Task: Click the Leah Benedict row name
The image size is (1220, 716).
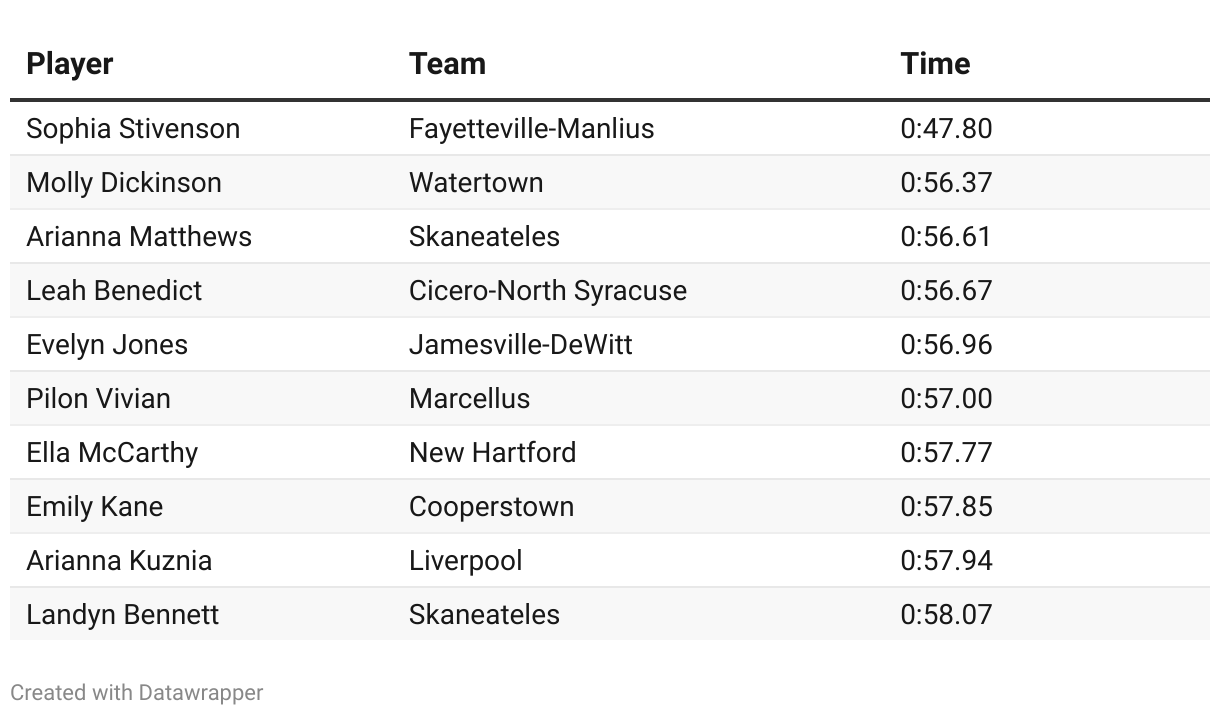Action: (114, 291)
